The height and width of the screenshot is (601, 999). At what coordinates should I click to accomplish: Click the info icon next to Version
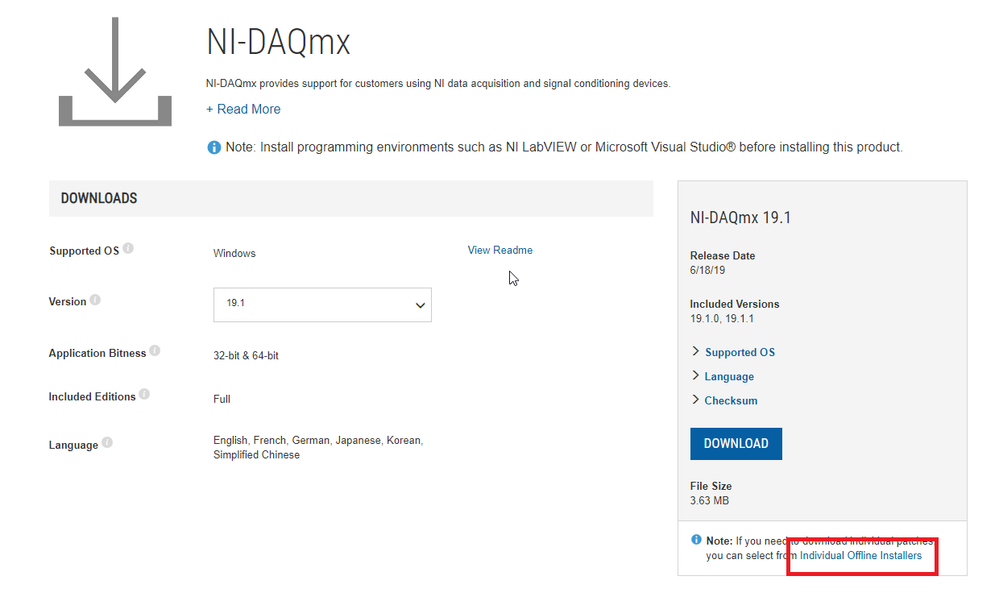click(95, 300)
